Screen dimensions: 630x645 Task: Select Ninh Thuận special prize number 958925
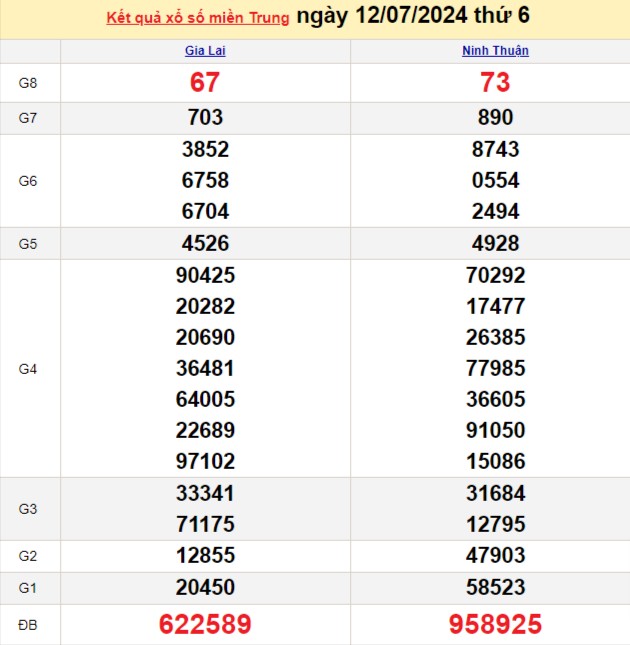[495, 625]
